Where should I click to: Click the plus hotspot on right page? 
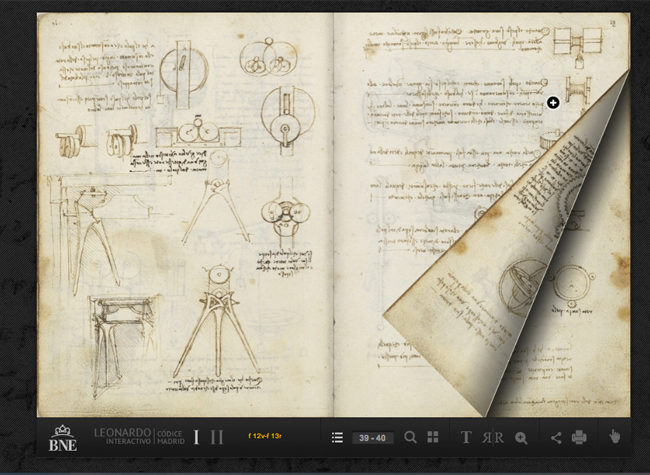[x=553, y=102]
